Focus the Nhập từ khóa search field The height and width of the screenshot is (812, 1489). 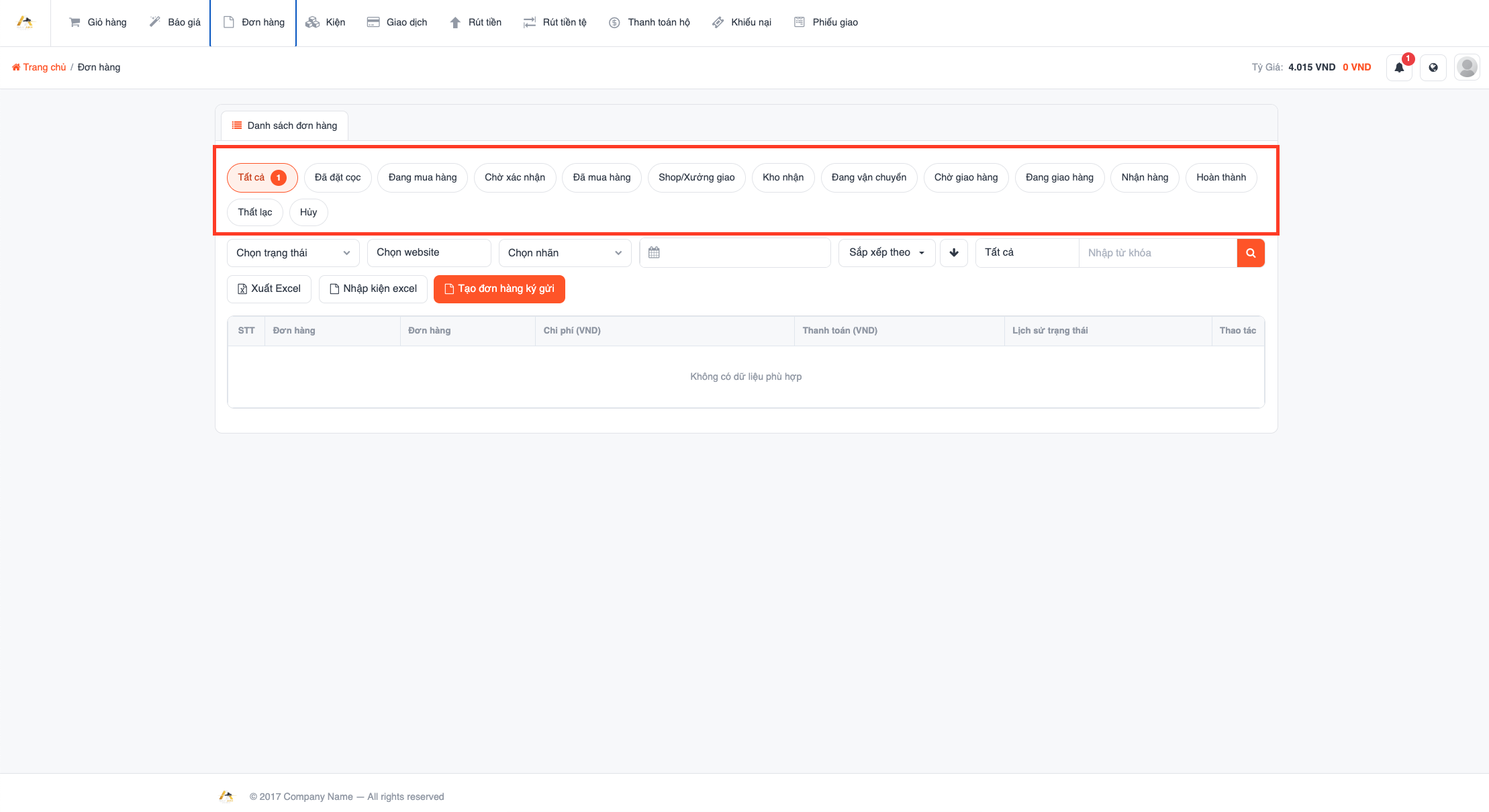pyautogui.click(x=1158, y=253)
